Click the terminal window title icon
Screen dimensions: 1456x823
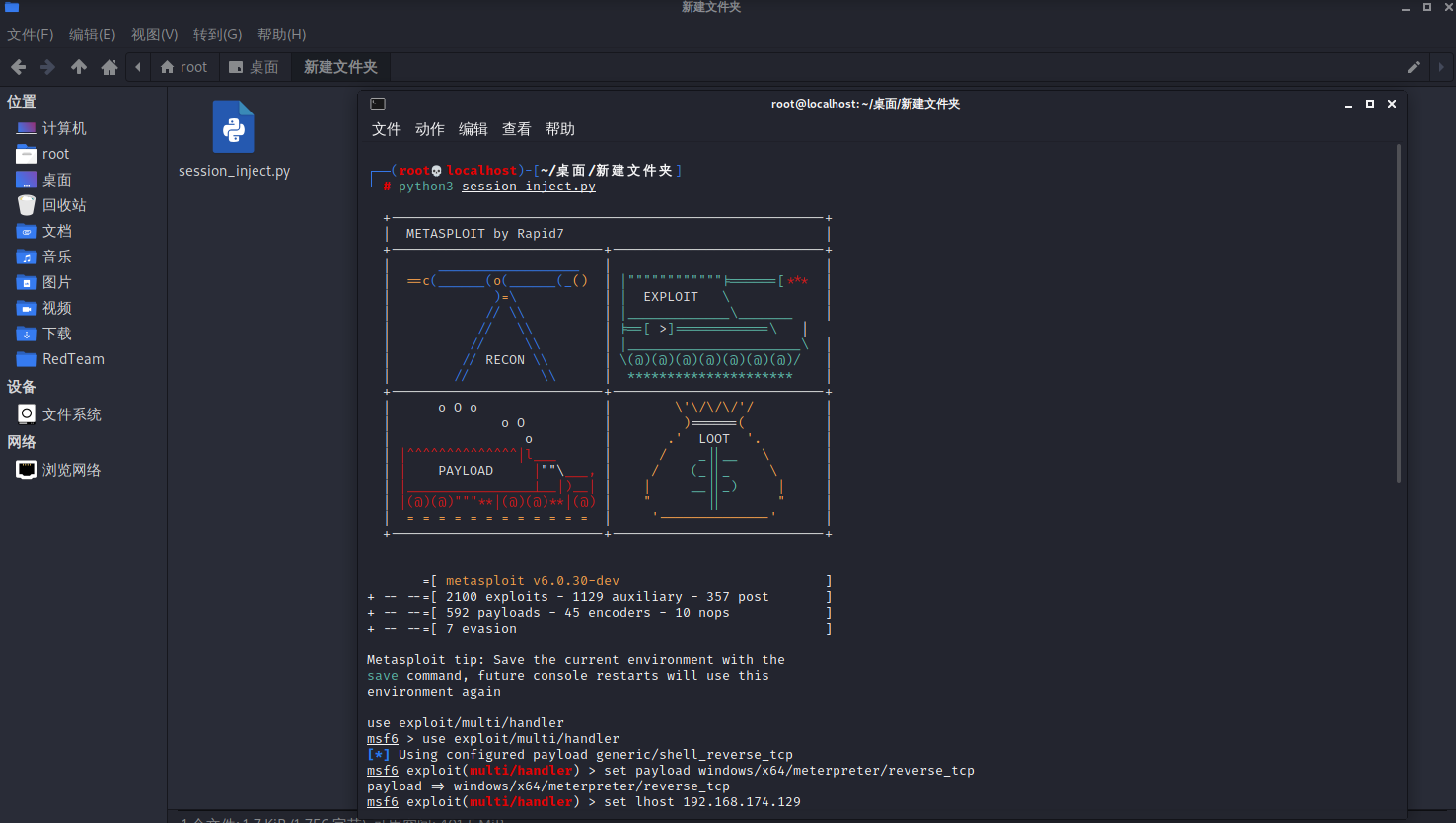[378, 103]
